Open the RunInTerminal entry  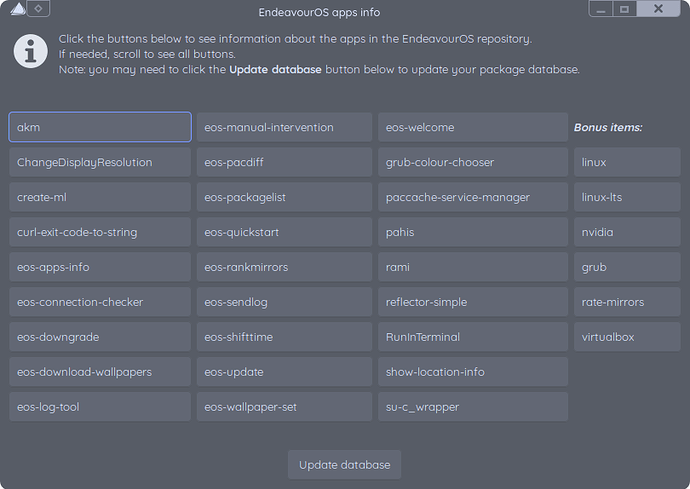coord(473,337)
